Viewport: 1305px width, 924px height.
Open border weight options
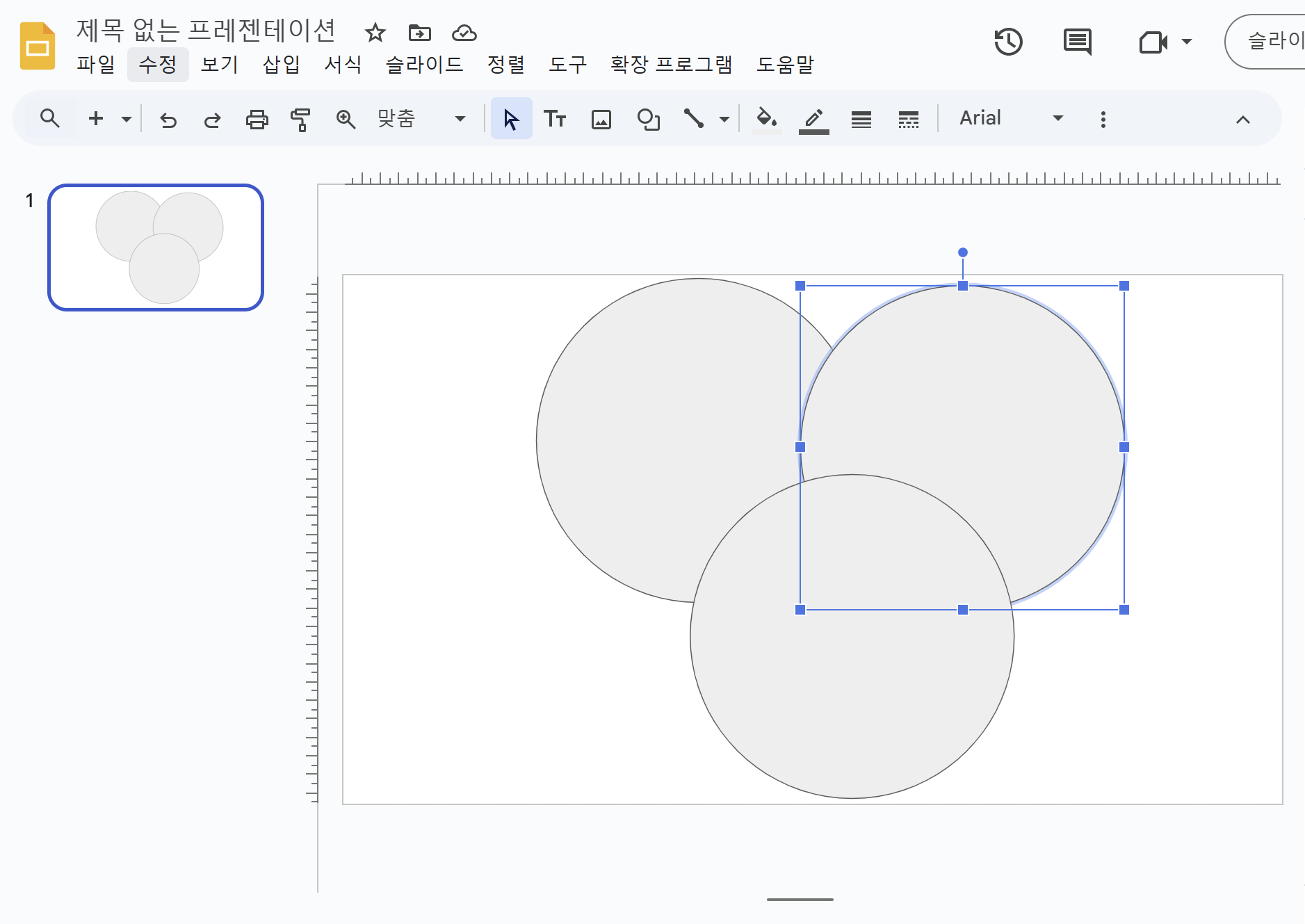coord(861,120)
